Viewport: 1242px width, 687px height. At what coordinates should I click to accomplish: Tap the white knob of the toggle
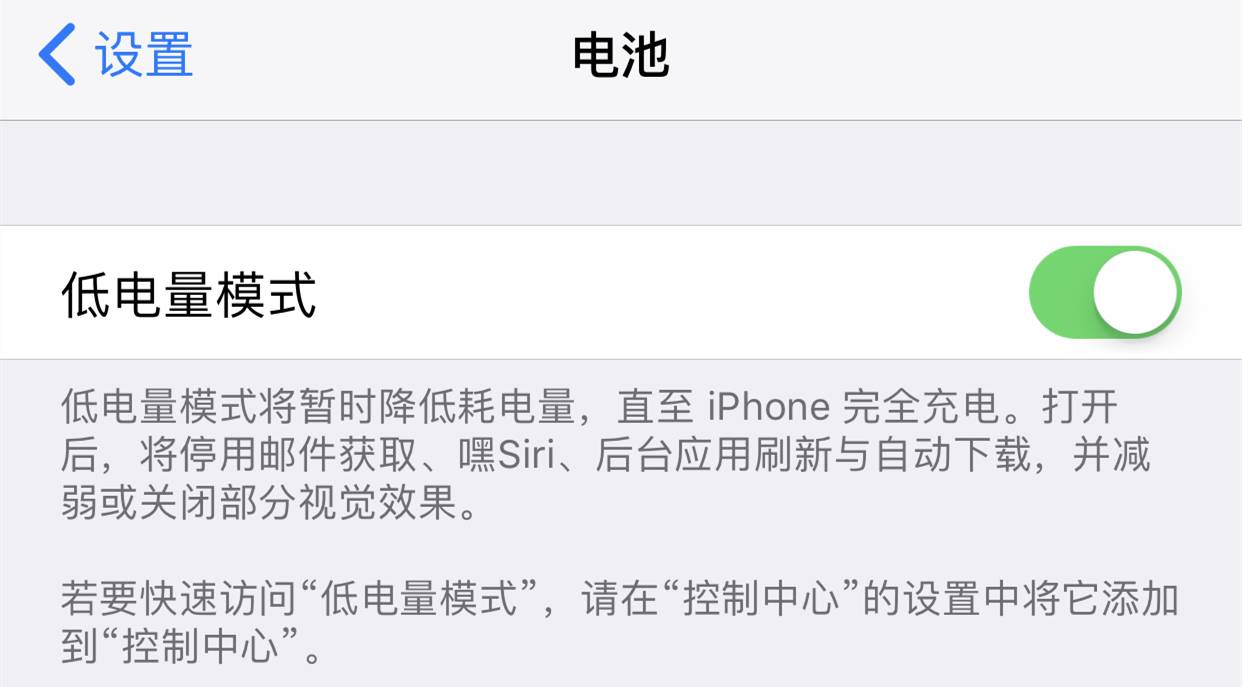point(1134,293)
